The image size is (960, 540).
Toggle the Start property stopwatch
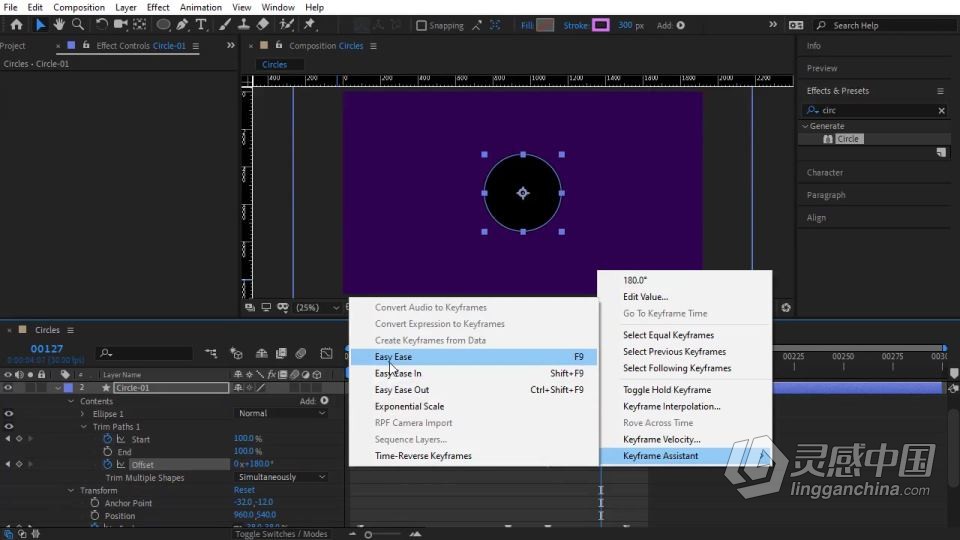pyautogui.click(x=108, y=438)
